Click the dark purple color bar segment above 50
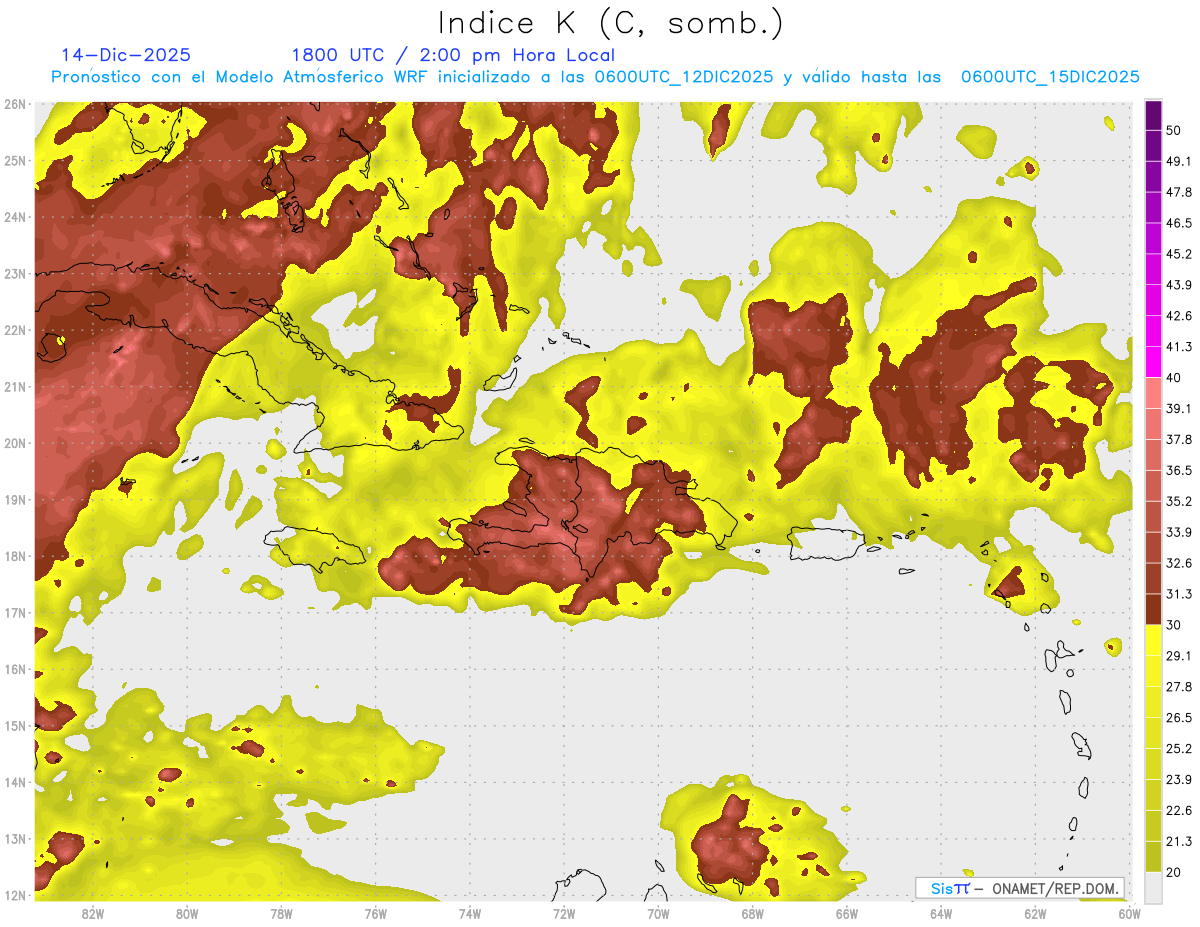1200x927 pixels. [1153, 115]
